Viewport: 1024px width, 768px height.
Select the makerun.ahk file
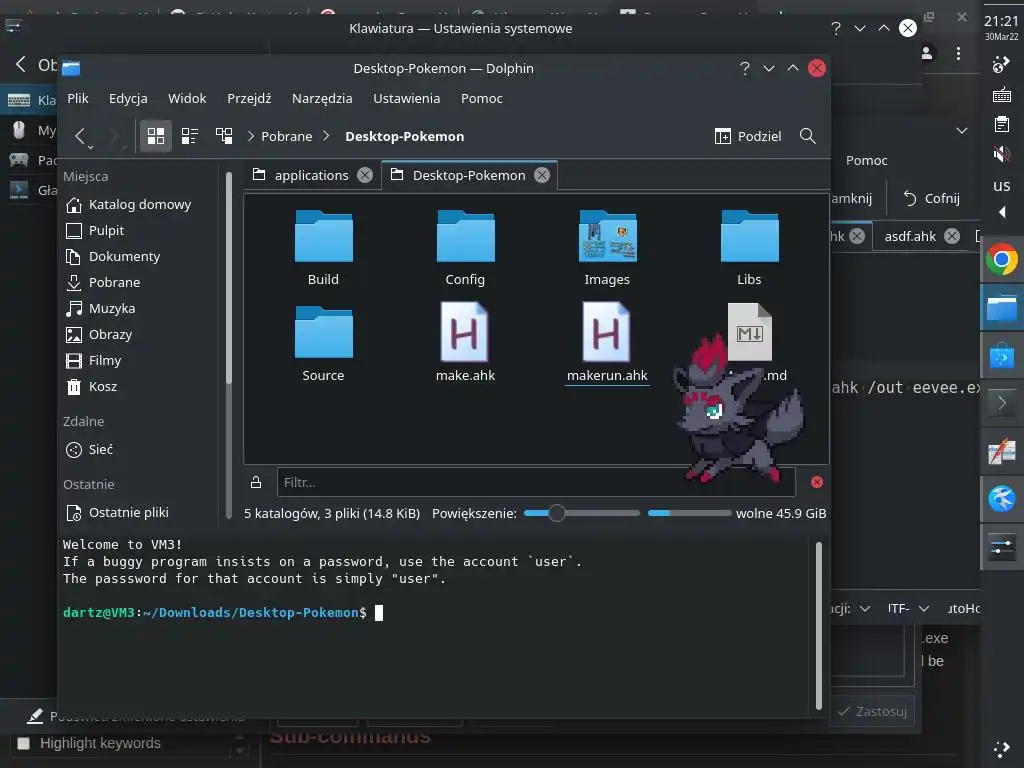(607, 343)
